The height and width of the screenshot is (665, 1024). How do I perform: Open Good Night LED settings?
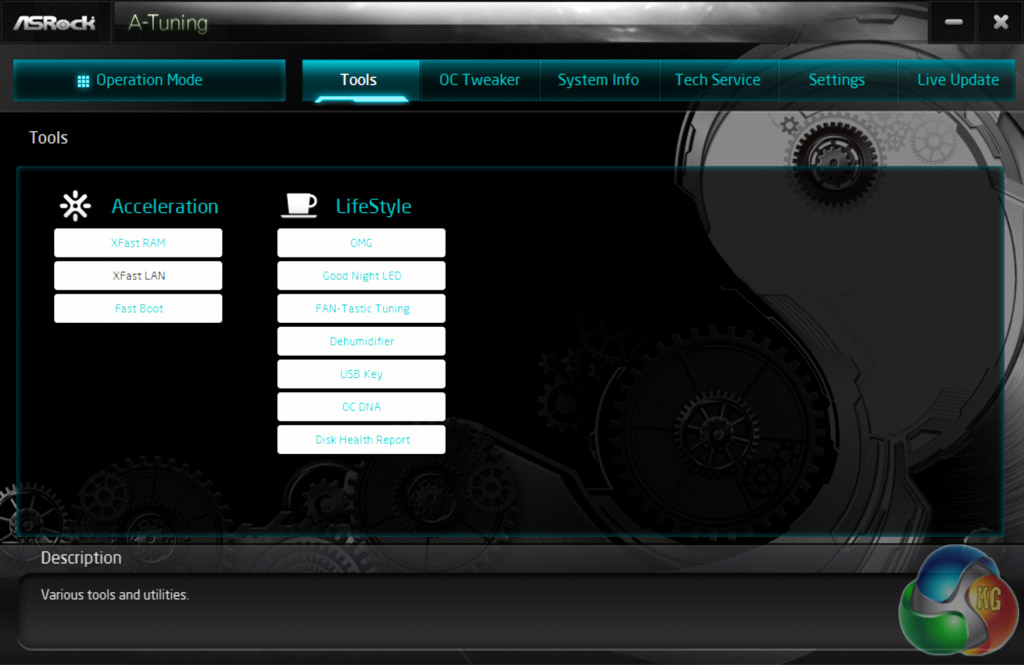pyautogui.click(x=361, y=276)
